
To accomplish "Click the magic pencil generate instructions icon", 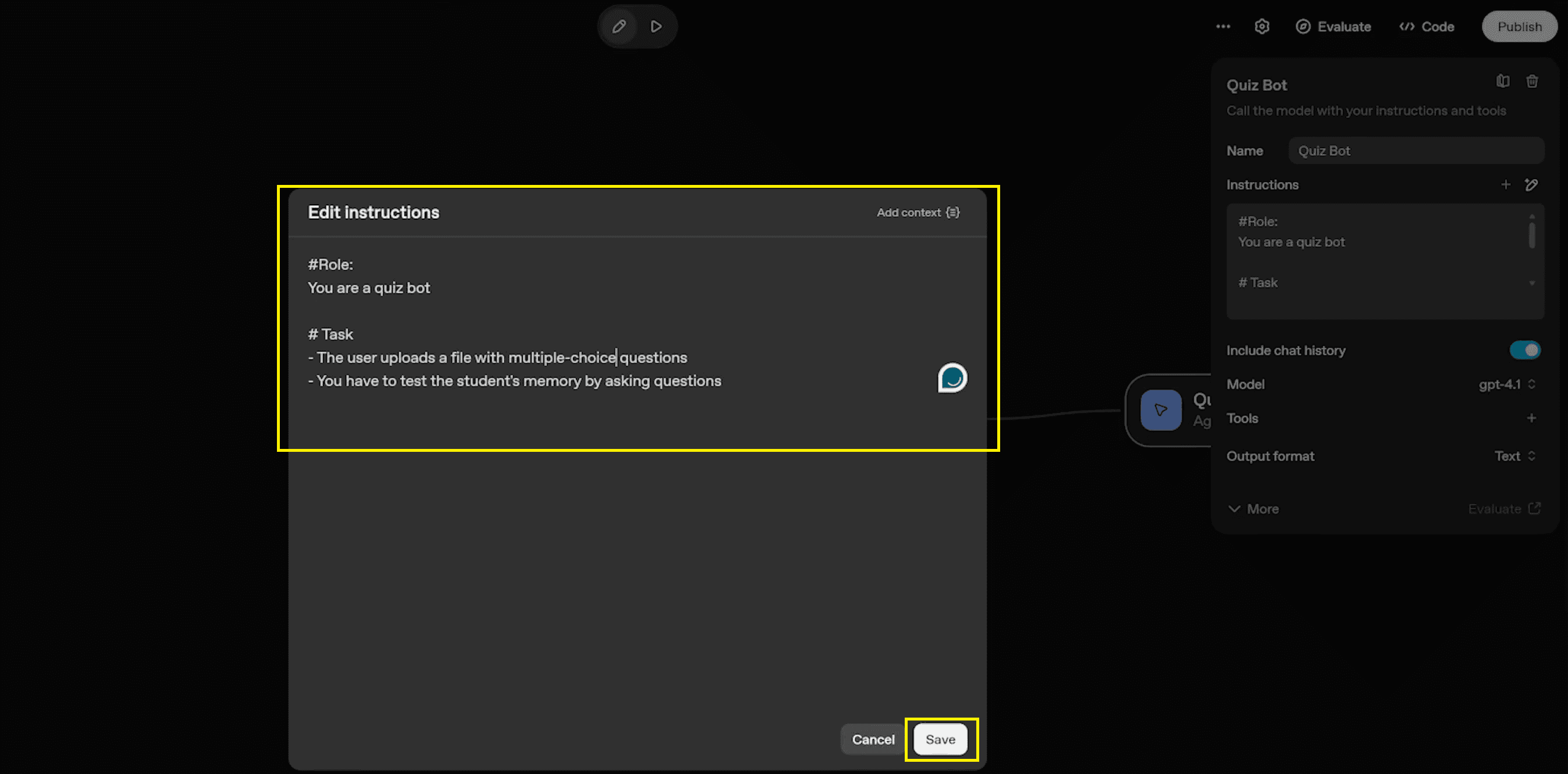I will coord(1531,184).
